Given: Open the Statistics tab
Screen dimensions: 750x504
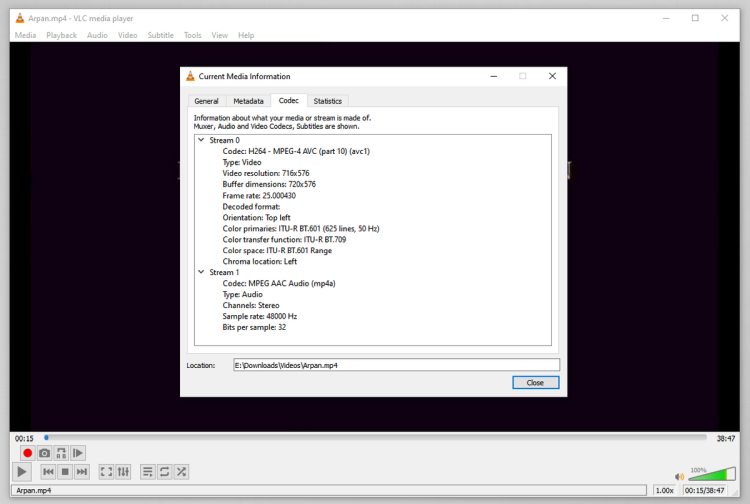Looking at the screenshot, I should 328,101.
